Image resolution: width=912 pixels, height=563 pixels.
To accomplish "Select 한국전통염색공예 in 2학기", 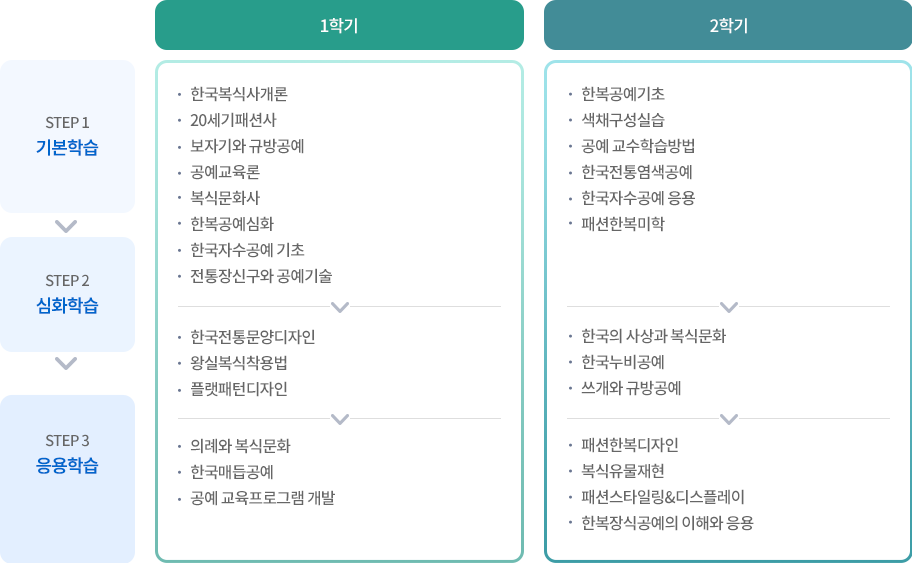I will pos(637,172).
